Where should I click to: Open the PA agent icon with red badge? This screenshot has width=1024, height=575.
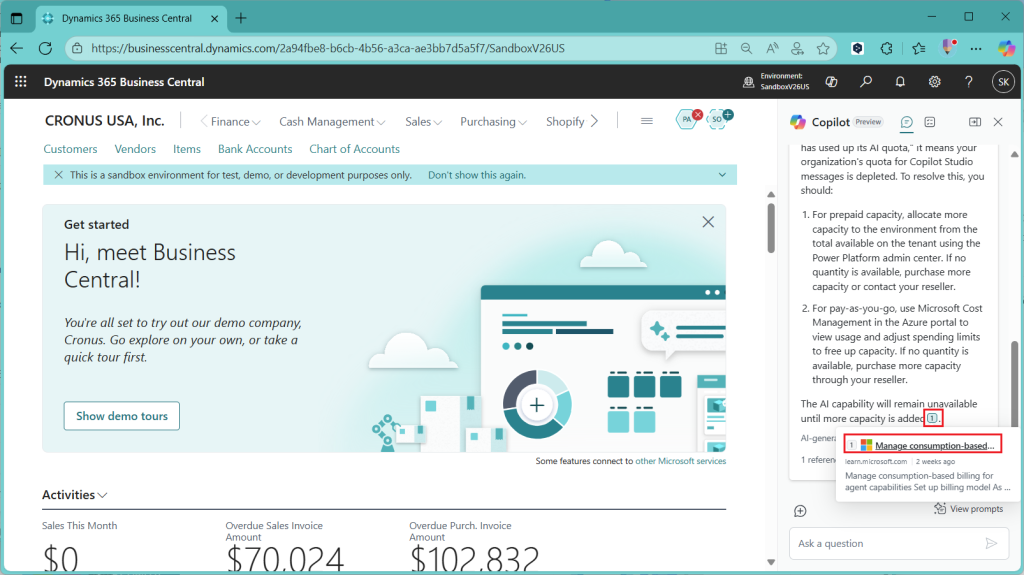688,119
